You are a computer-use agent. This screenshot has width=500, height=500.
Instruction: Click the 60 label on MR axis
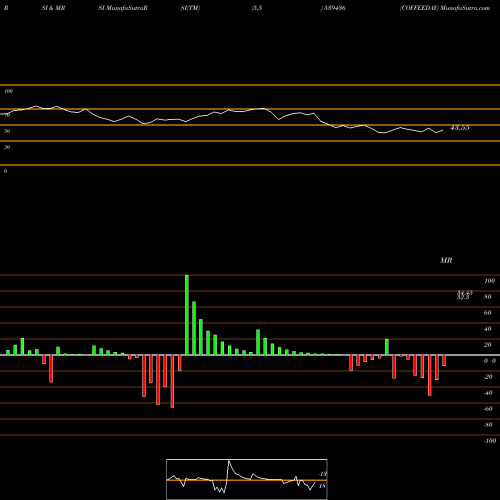[x=487, y=313]
